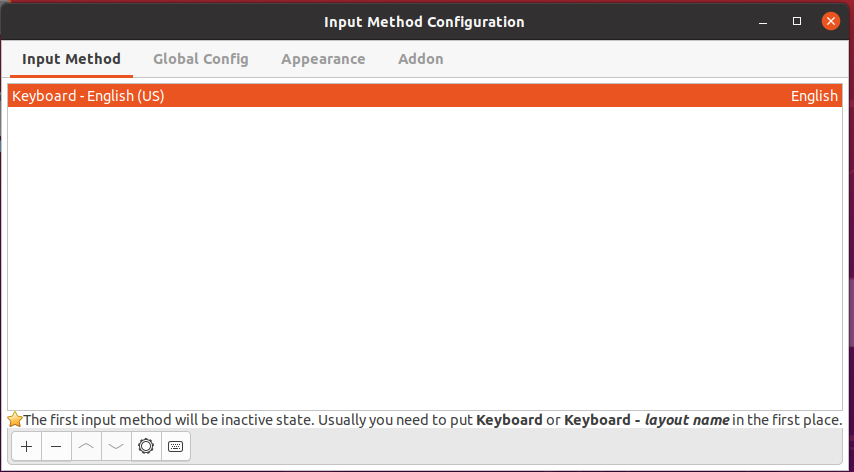Click the English language label in the row
The height and width of the screenshot is (472, 854).
[814, 96]
